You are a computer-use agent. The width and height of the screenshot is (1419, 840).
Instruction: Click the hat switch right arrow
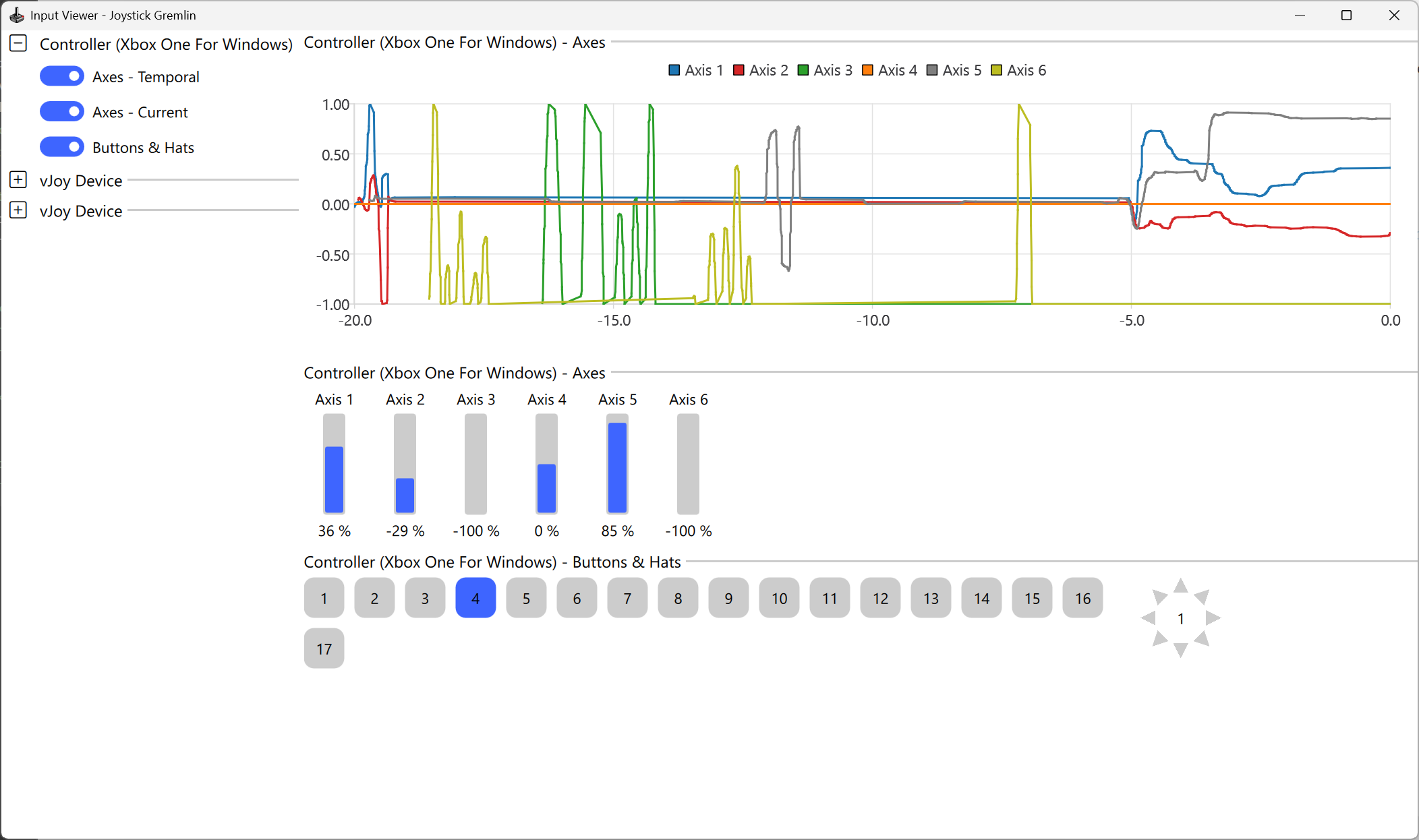point(1213,618)
